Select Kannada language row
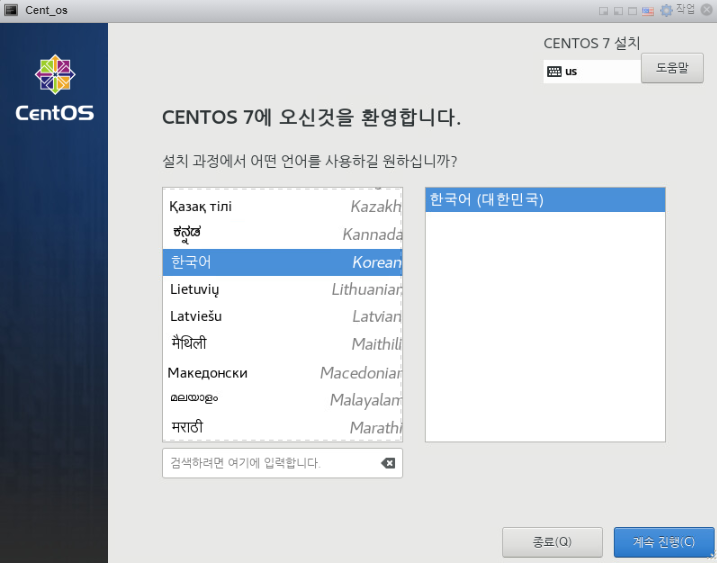 283,234
